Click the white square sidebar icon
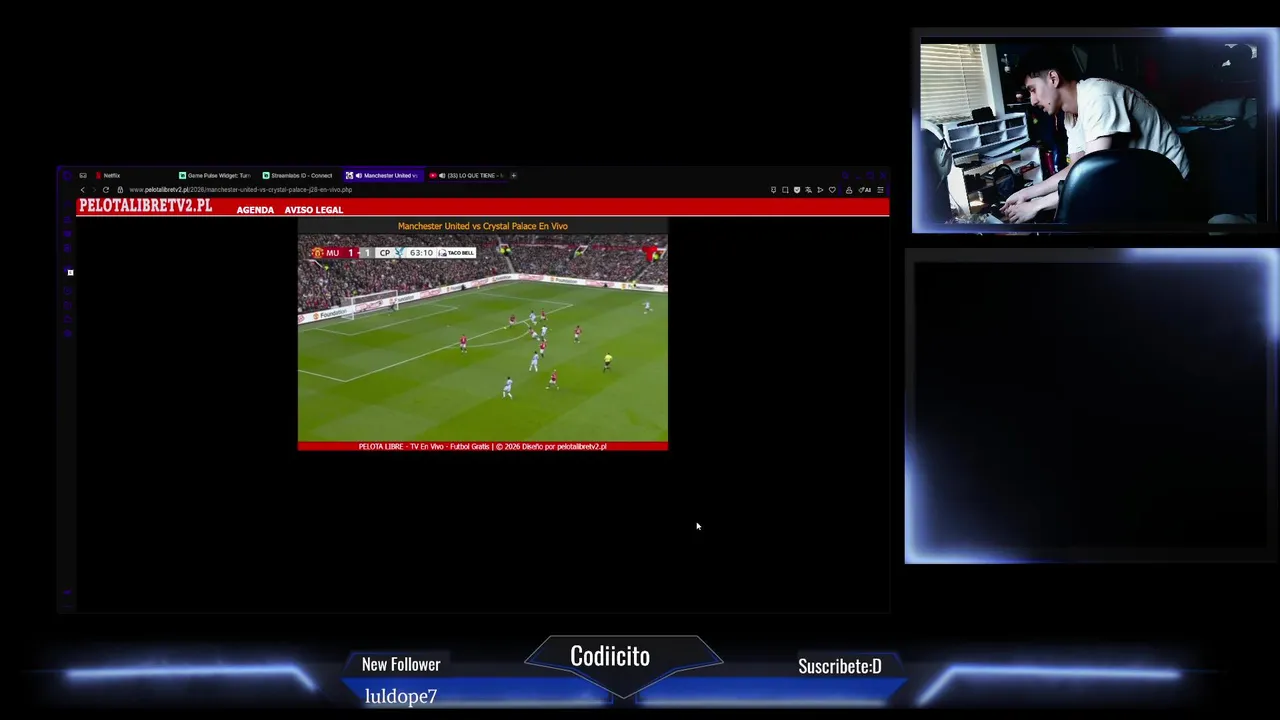Image resolution: width=1280 pixels, height=720 pixels. 70,272
